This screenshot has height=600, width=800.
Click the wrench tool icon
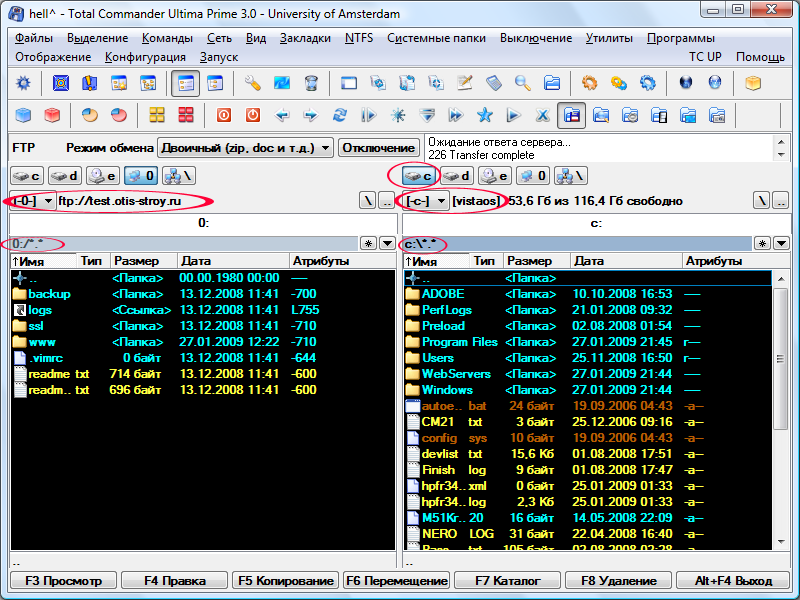tap(253, 83)
